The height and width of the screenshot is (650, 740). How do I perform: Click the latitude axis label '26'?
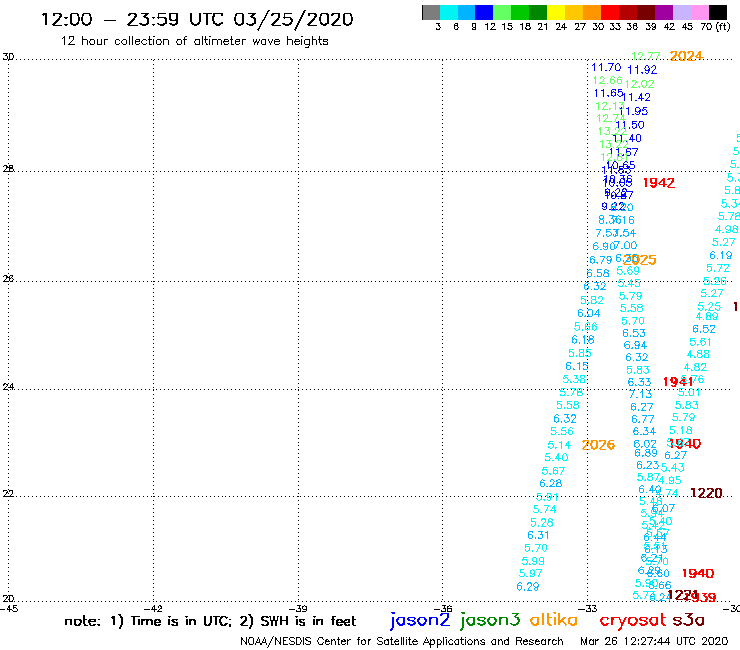point(8,279)
